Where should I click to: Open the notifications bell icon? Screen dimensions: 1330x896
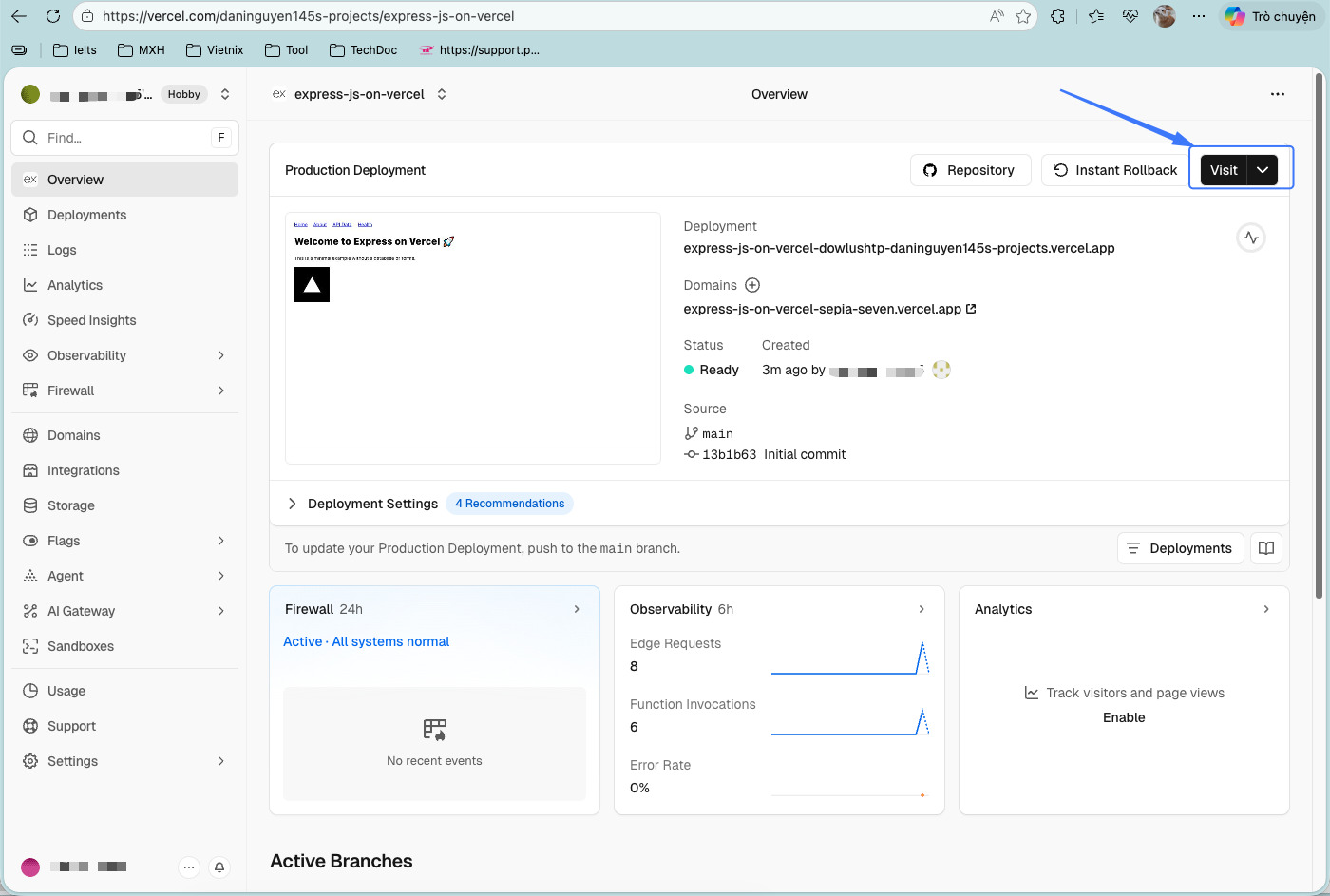pos(219,867)
